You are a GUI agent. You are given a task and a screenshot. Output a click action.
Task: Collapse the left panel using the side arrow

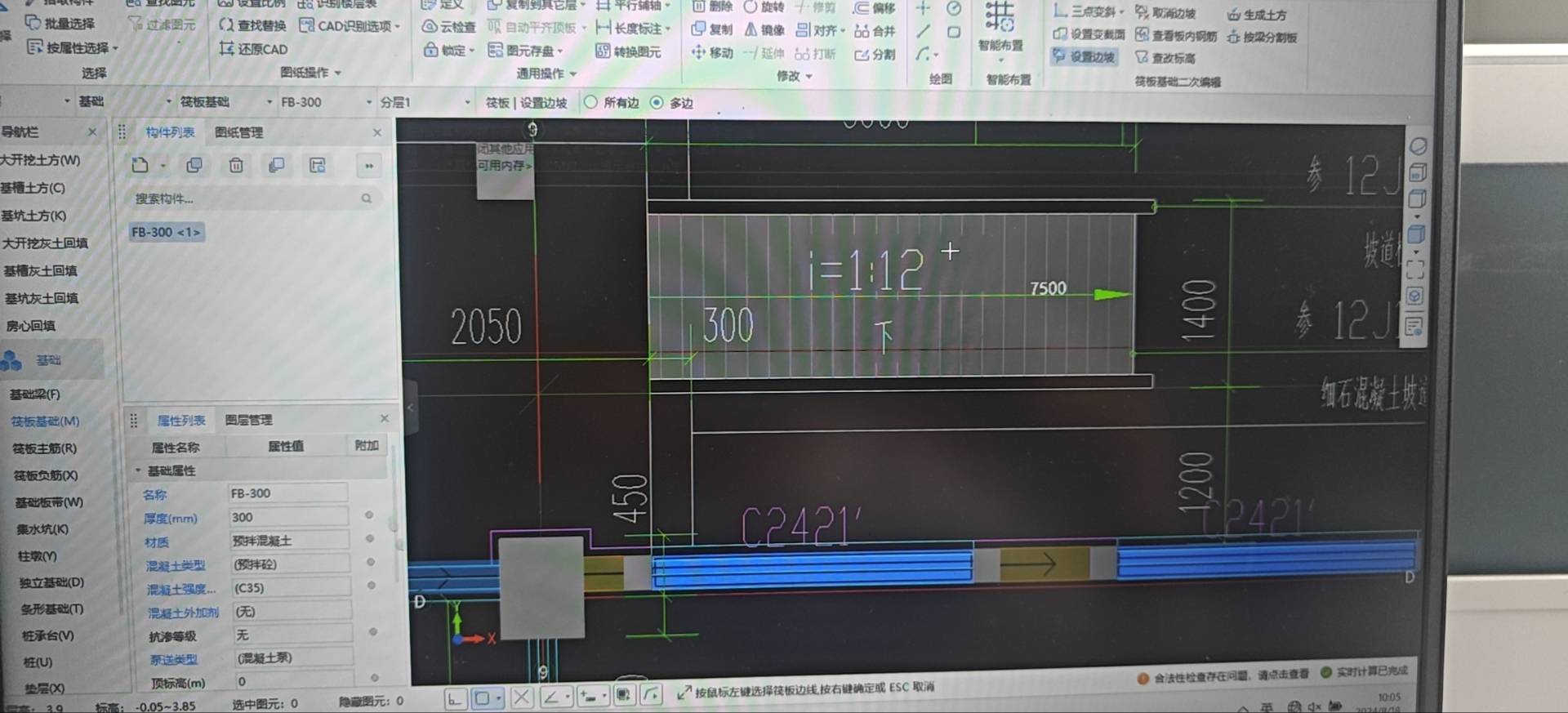pos(411,407)
